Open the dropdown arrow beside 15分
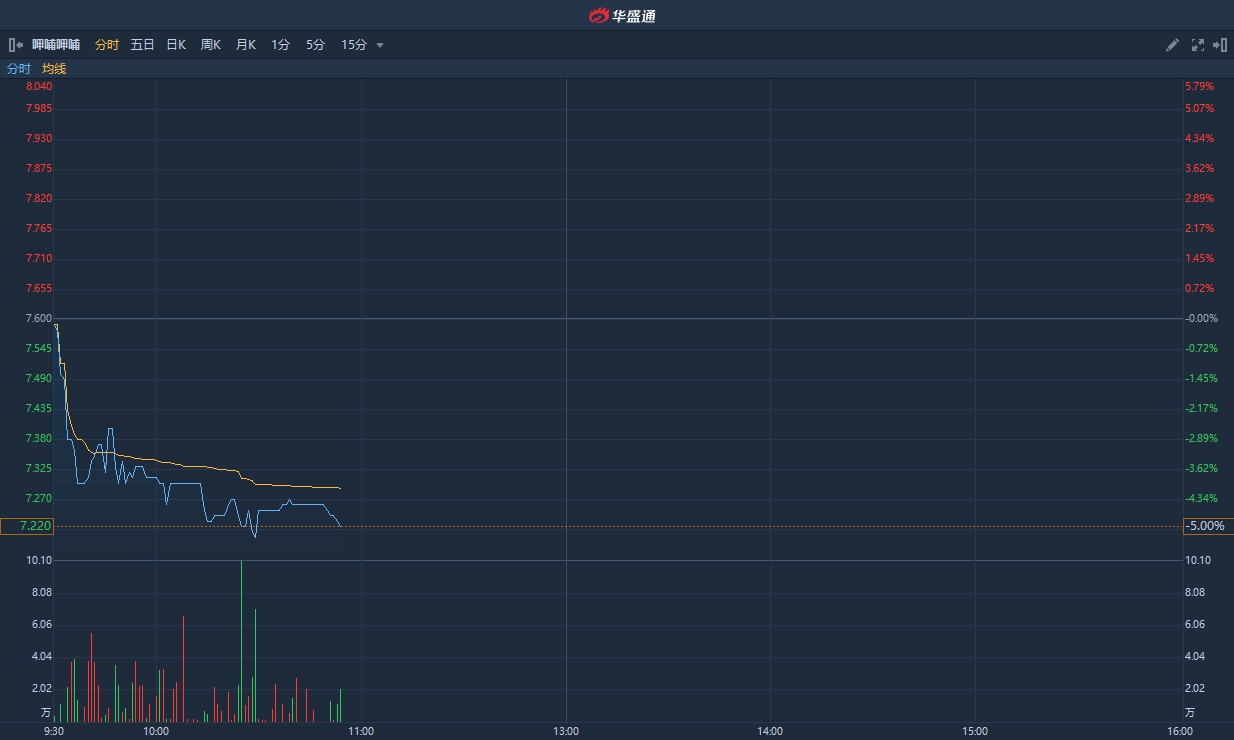Viewport: 1234px width, 740px height. point(380,45)
